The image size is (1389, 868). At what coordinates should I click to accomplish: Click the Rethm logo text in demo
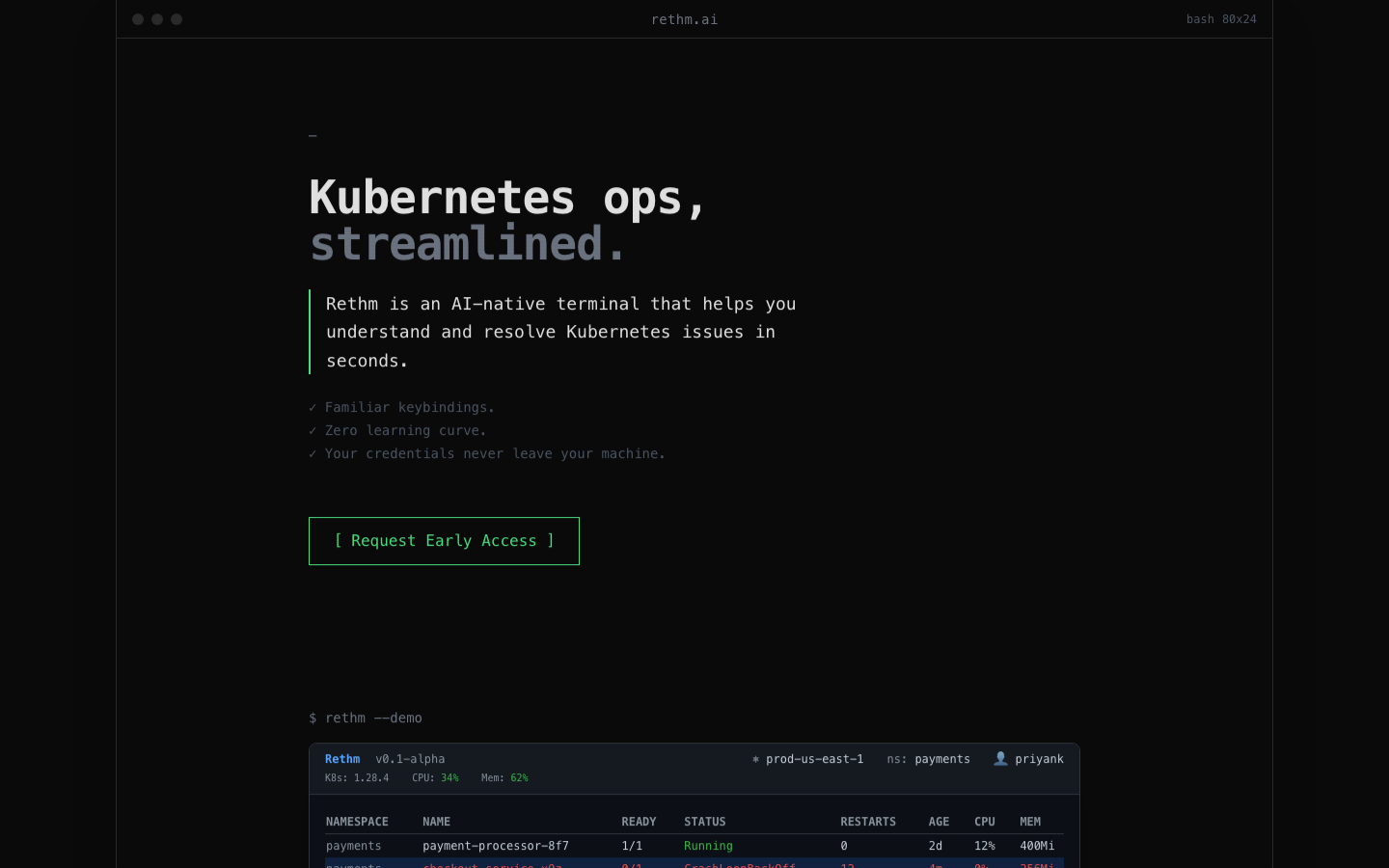pos(342,759)
